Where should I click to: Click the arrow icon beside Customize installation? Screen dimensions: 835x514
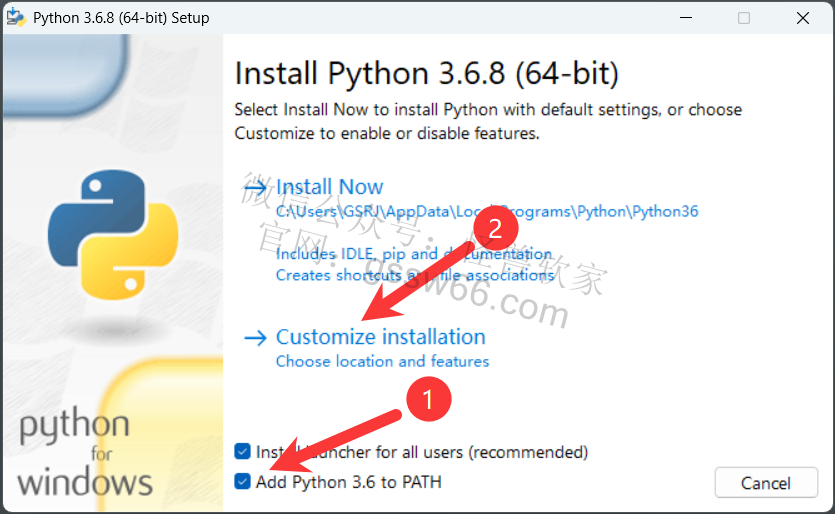click(255, 338)
